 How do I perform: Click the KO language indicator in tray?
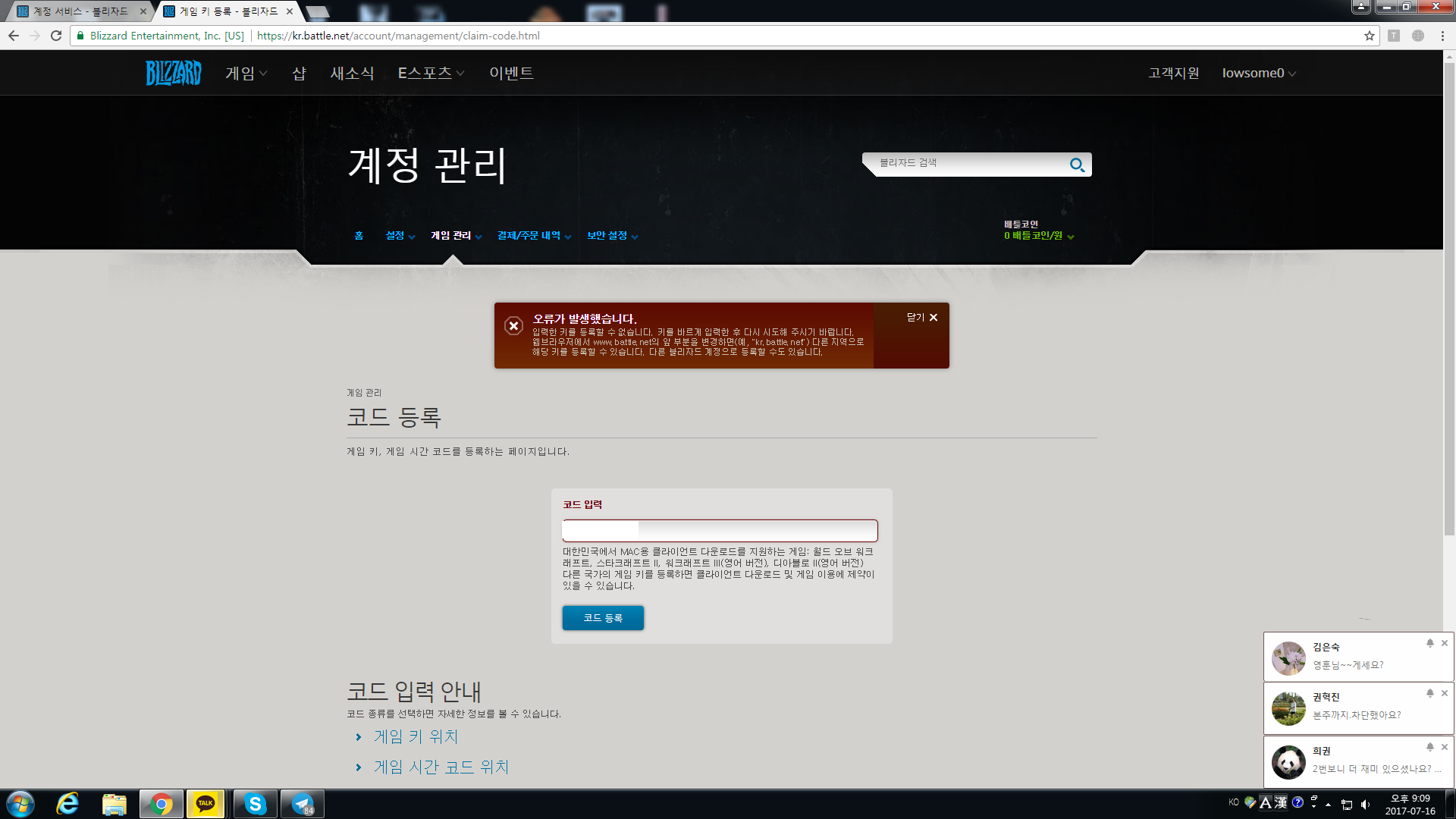1234,802
